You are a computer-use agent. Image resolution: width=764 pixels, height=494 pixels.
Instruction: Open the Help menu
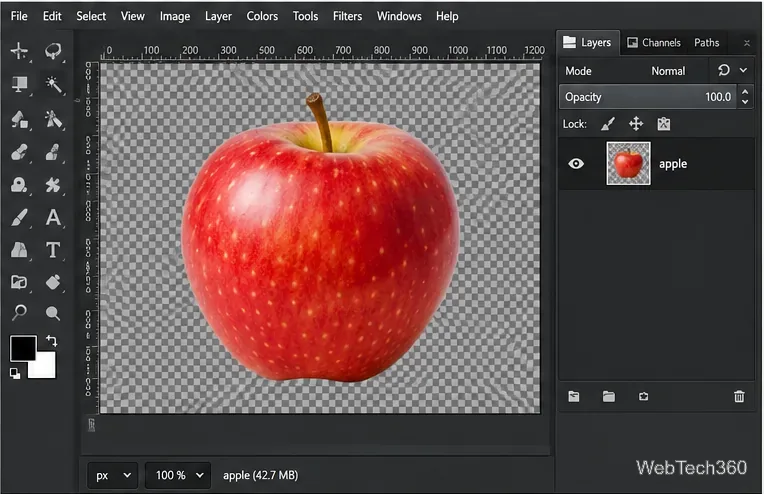click(447, 16)
